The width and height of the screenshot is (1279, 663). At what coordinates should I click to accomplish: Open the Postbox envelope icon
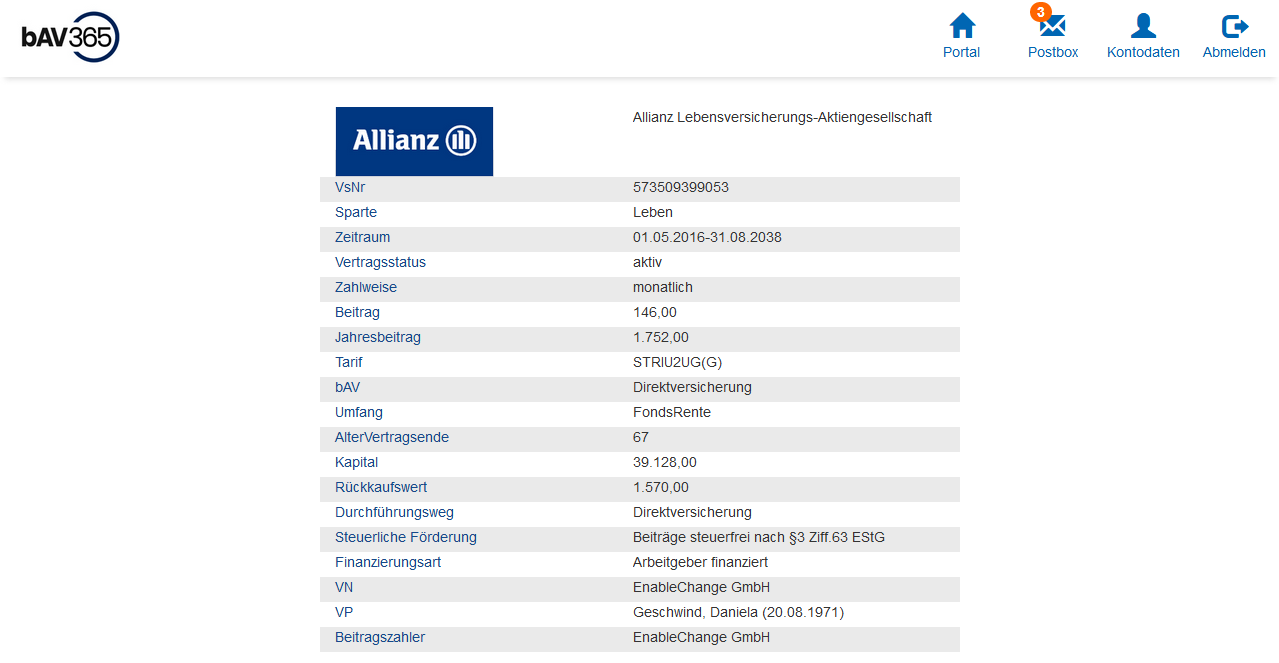pyautogui.click(x=1052, y=26)
